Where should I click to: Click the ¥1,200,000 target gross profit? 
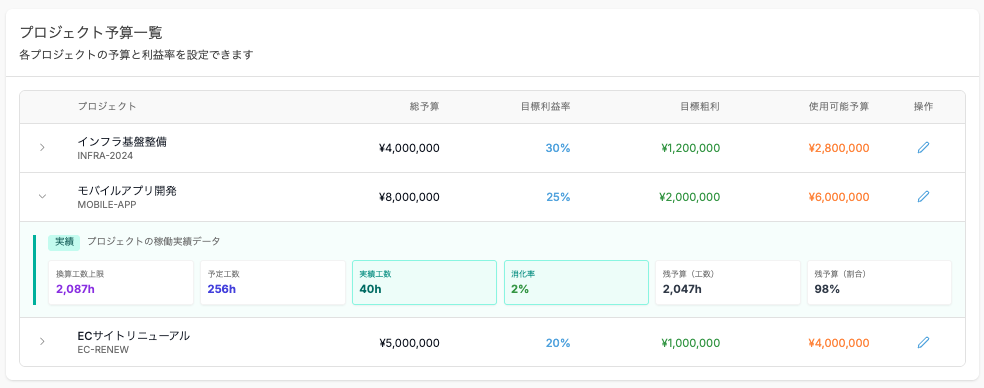(690, 148)
